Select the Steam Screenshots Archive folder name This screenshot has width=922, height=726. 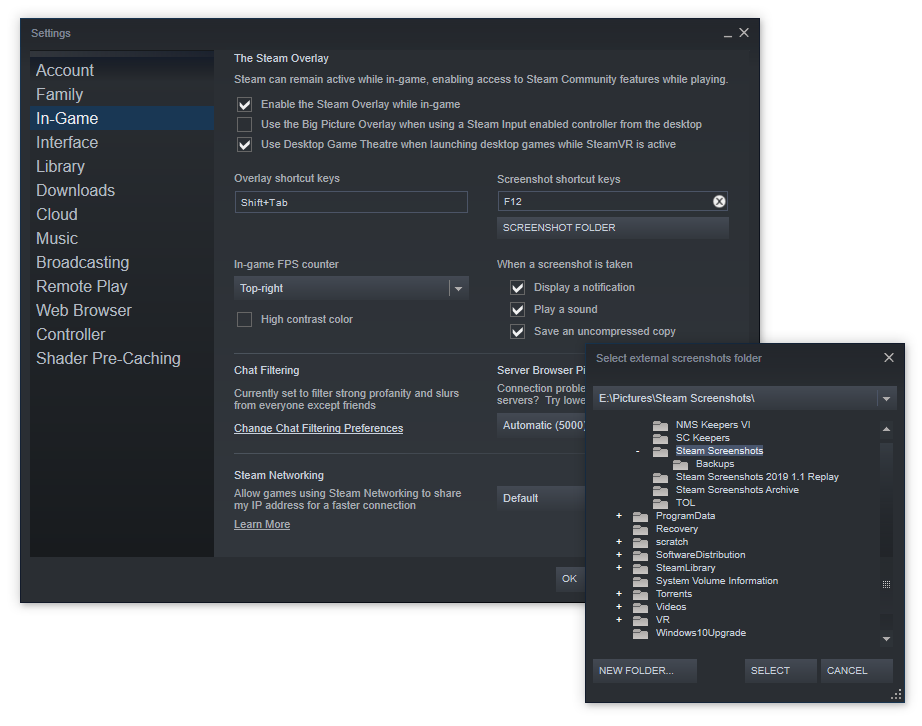737,490
